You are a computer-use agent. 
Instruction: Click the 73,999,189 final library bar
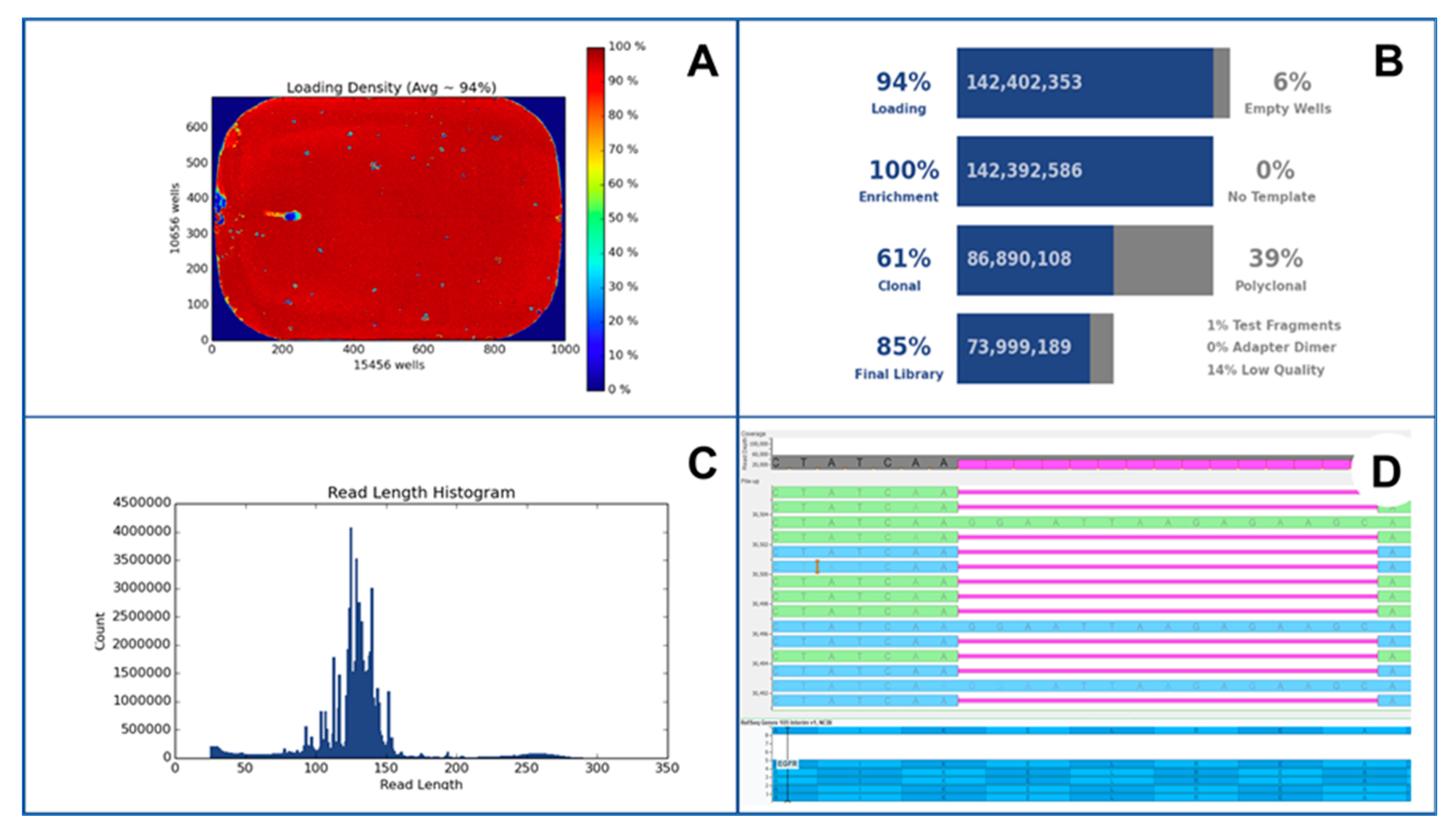[x=1024, y=348]
